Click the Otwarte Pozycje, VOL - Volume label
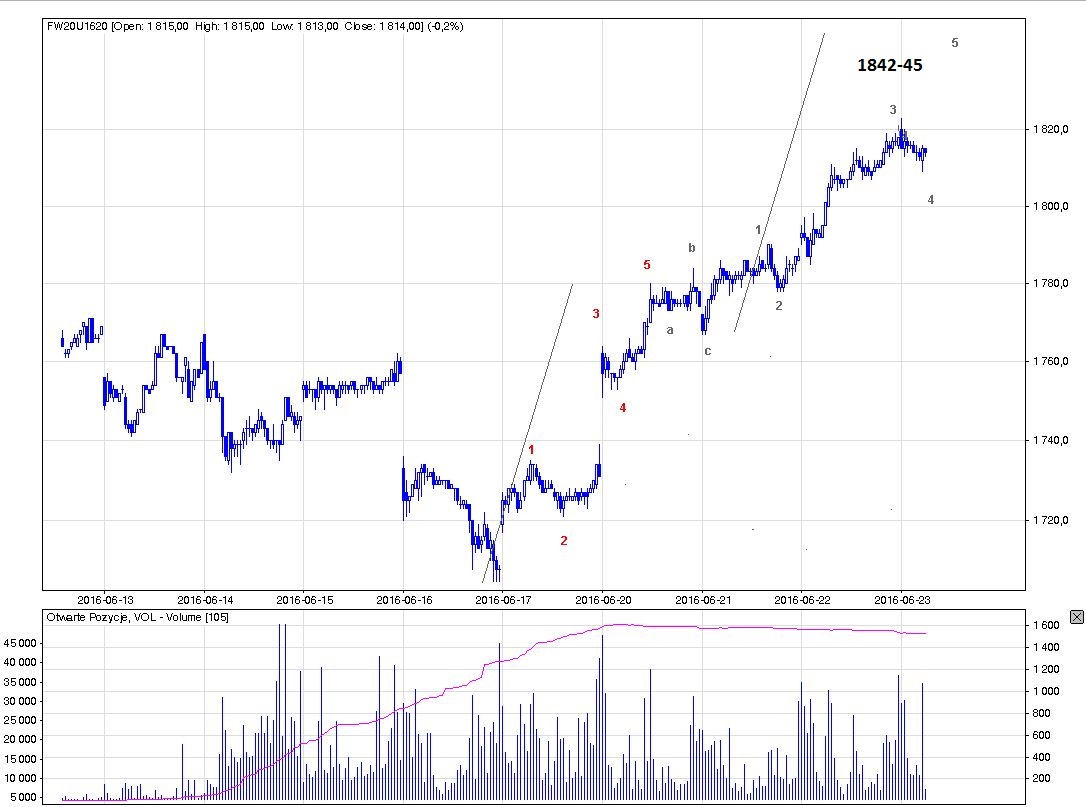Image resolution: width=1086 pixels, height=807 pixels. tap(137, 617)
